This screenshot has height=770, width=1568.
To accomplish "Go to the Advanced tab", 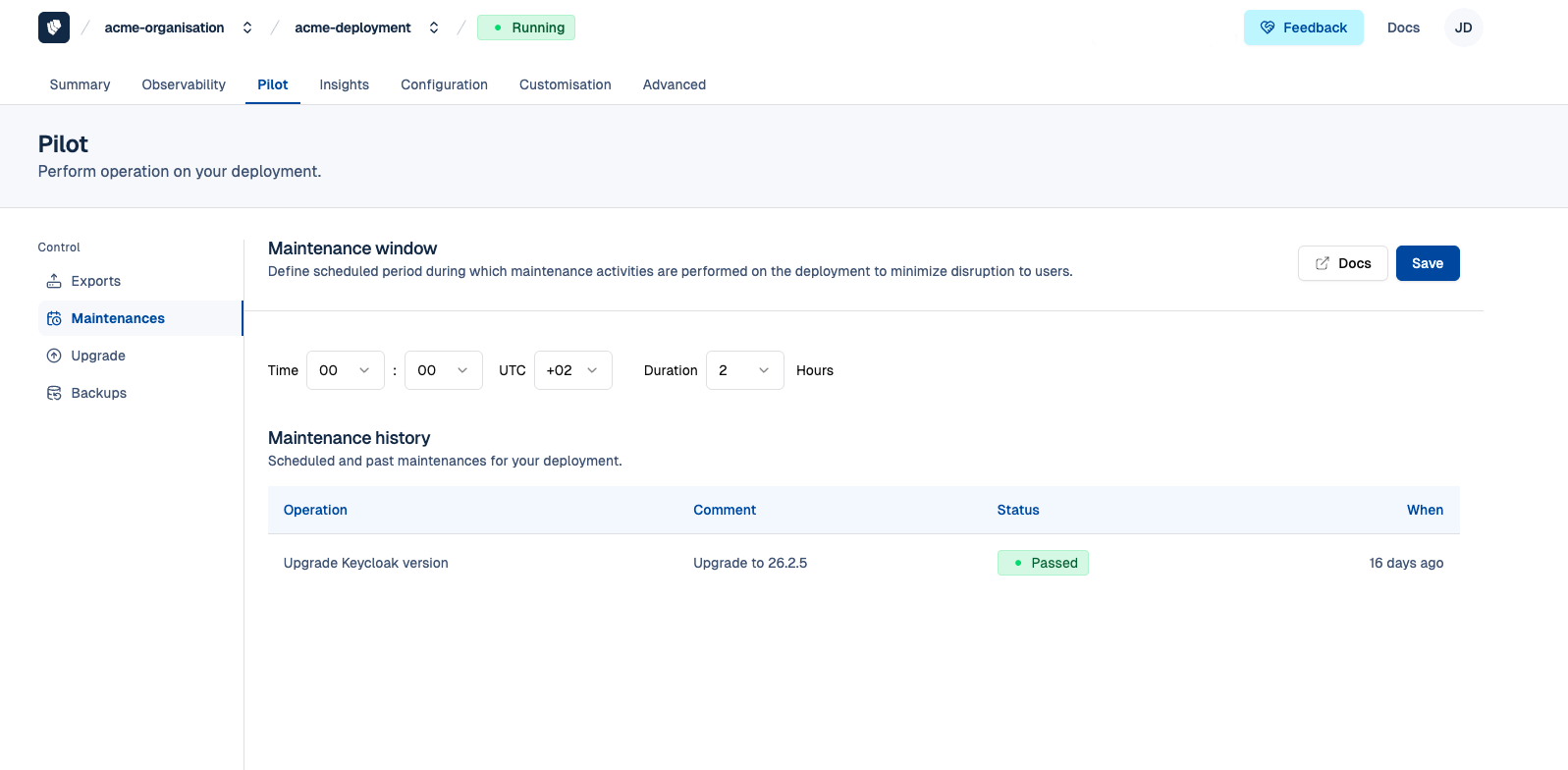I will [675, 84].
